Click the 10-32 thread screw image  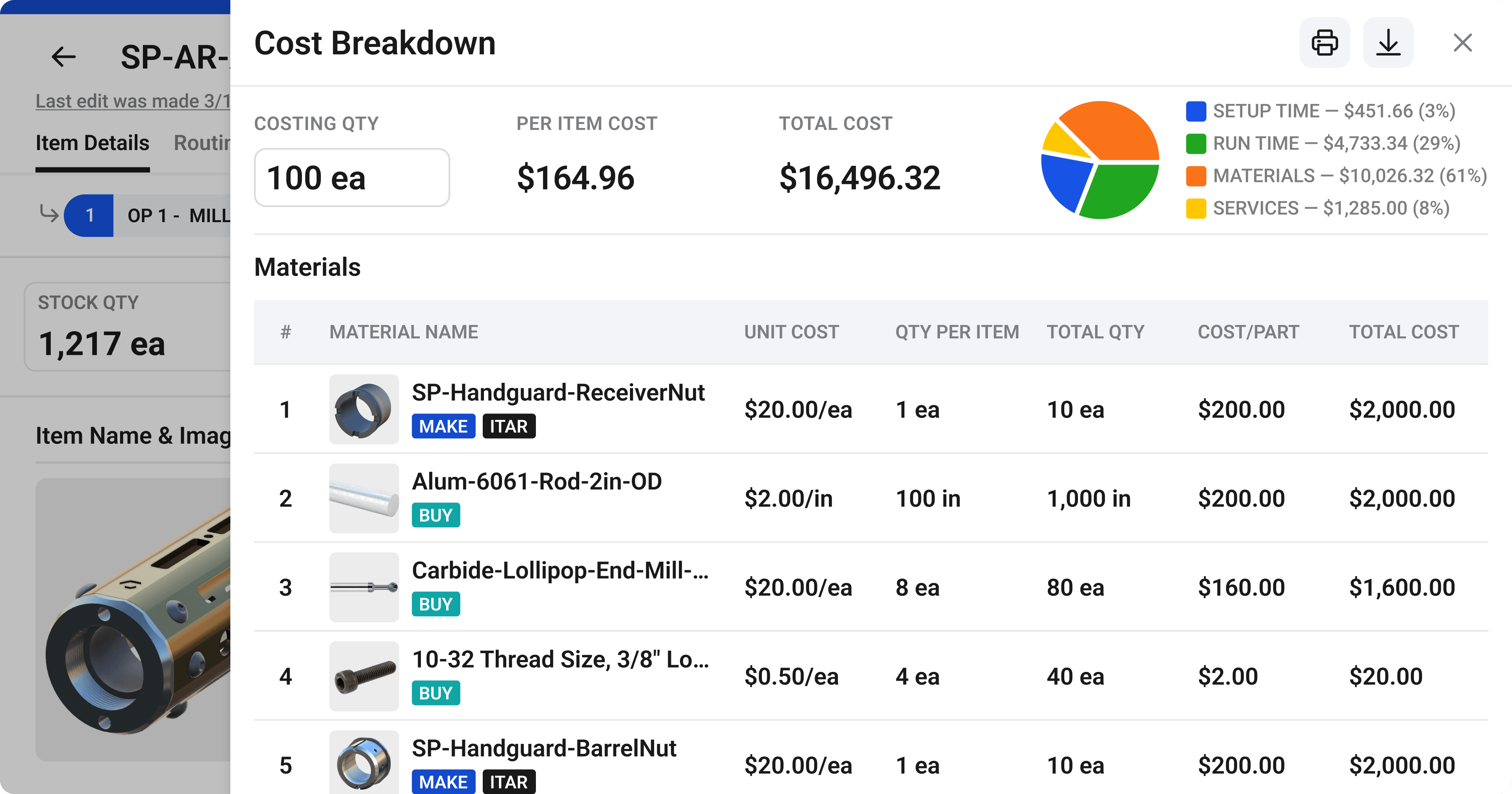[364, 676]
